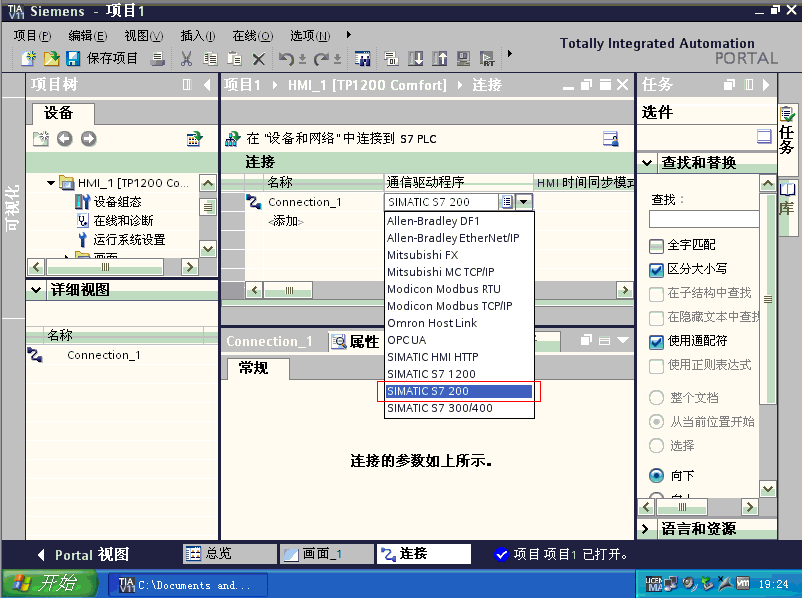Click the cut scissors icon
The image size is (804, 598).
click(x=186, y=59)
